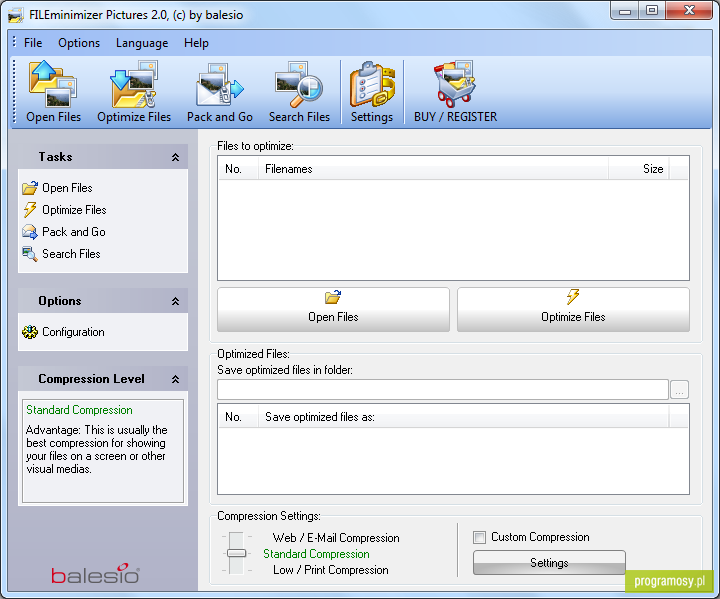Click the Open Files folder icon in Tasks
Image resolution: width=720 pixels, height=599 pixels.
tap(30, 188)
